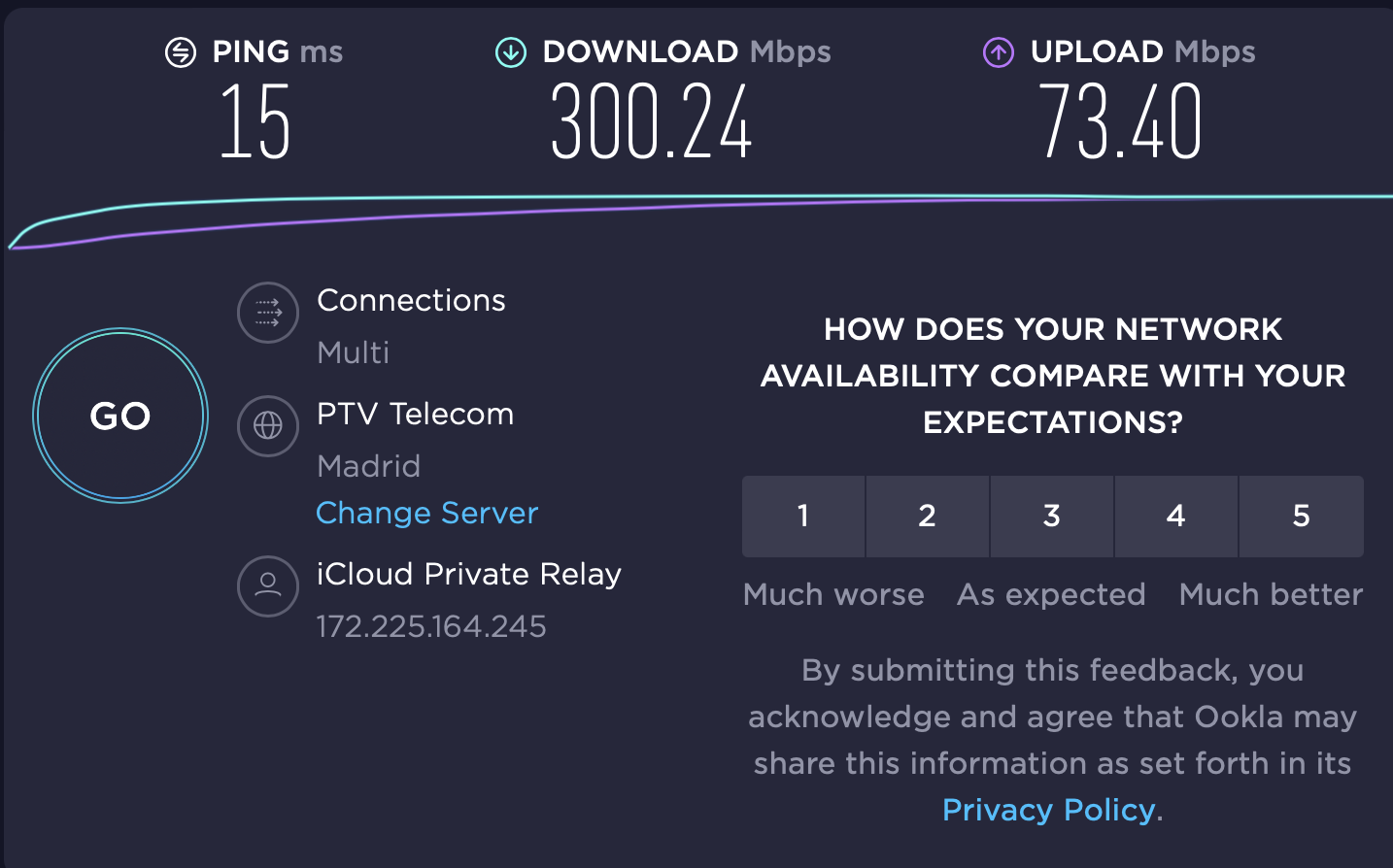Open the Change Server link

(427, 513)
